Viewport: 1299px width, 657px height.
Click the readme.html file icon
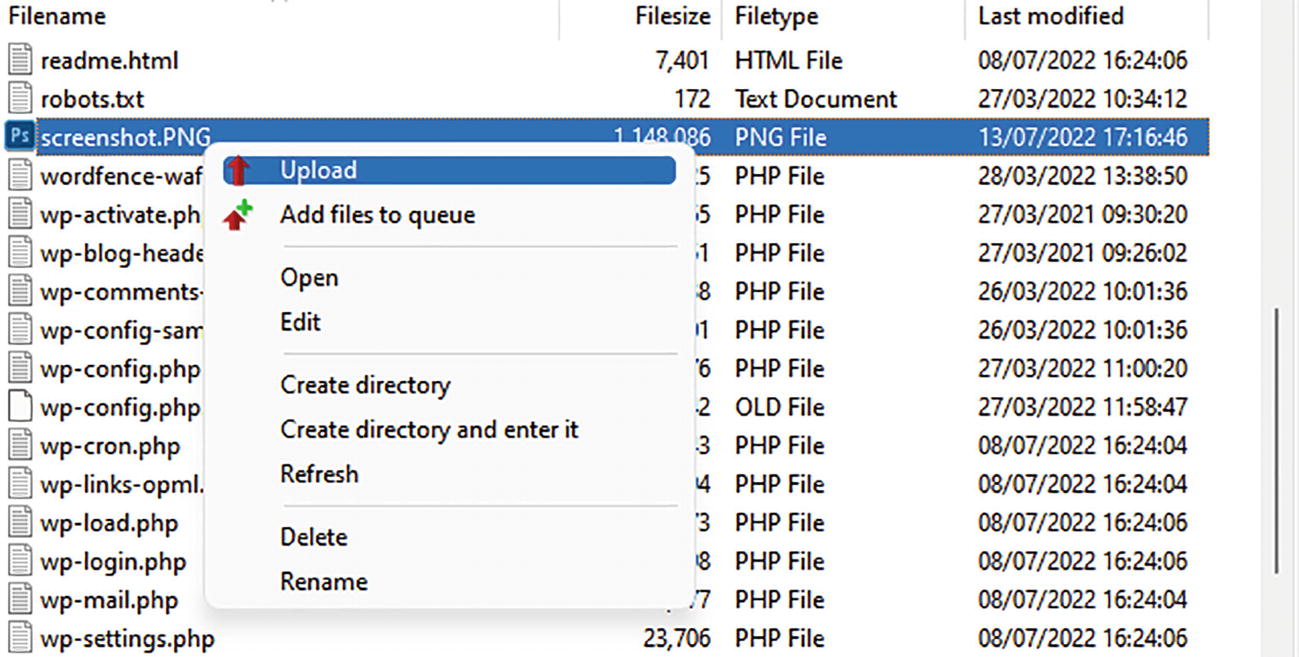pos(19,60)
